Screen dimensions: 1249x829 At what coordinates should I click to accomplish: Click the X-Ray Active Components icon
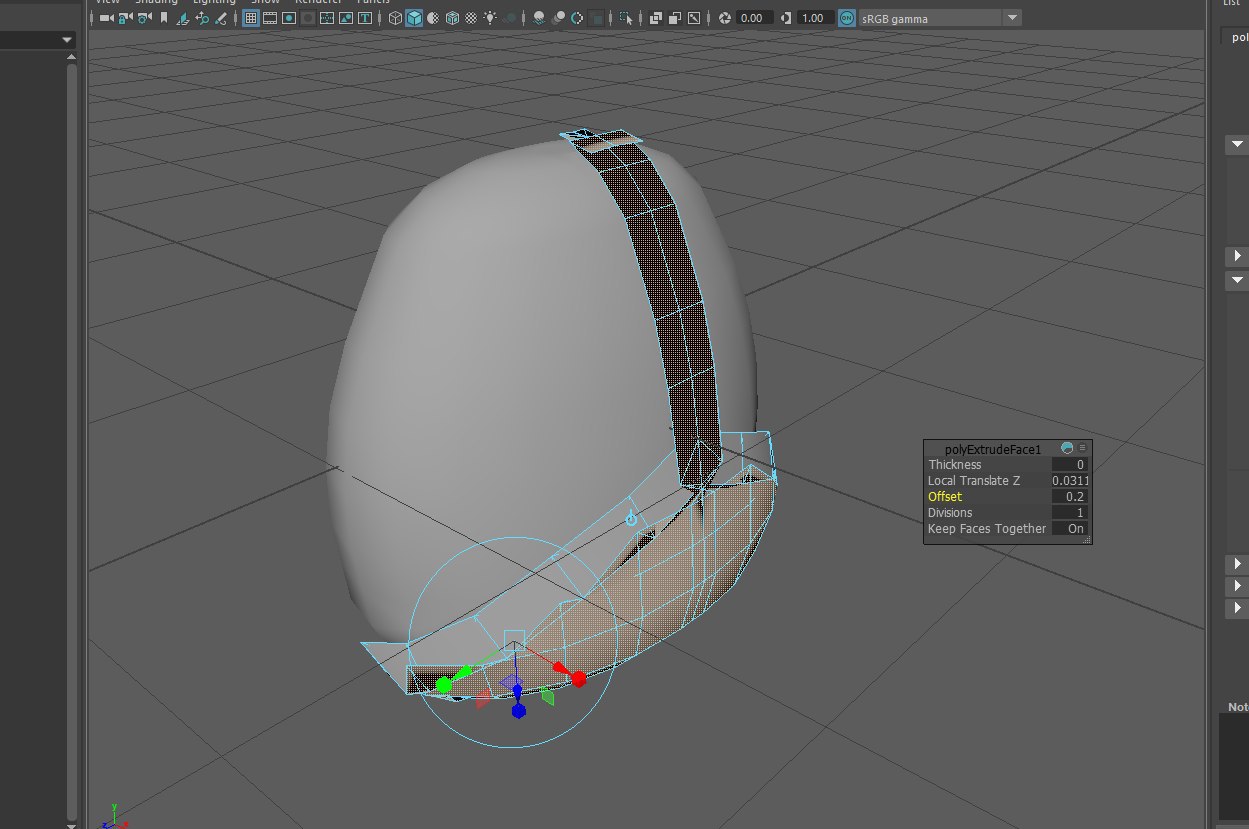click(675, 18)
